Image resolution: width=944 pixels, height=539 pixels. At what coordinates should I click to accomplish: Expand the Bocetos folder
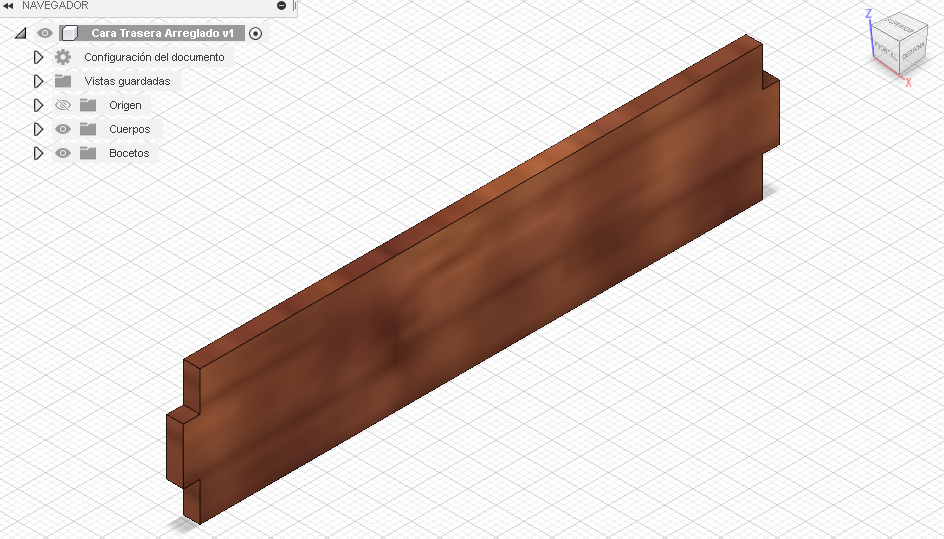click(39, 154)
